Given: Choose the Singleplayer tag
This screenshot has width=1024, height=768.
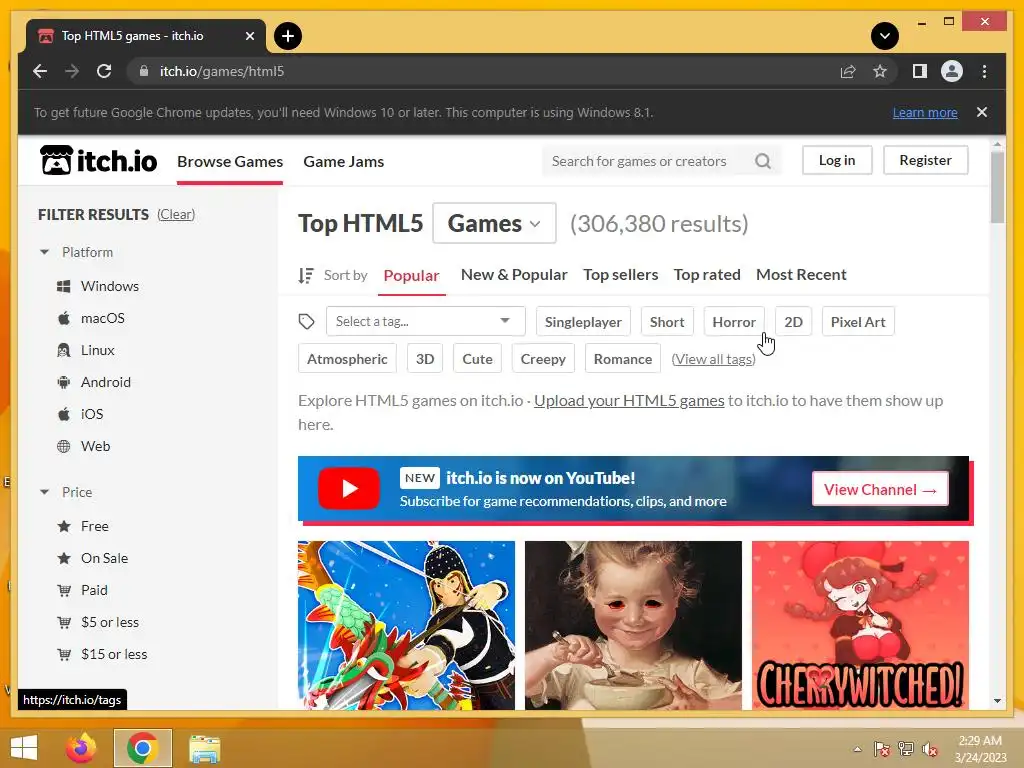Looking at the screenshot, I should click(583, 321).
